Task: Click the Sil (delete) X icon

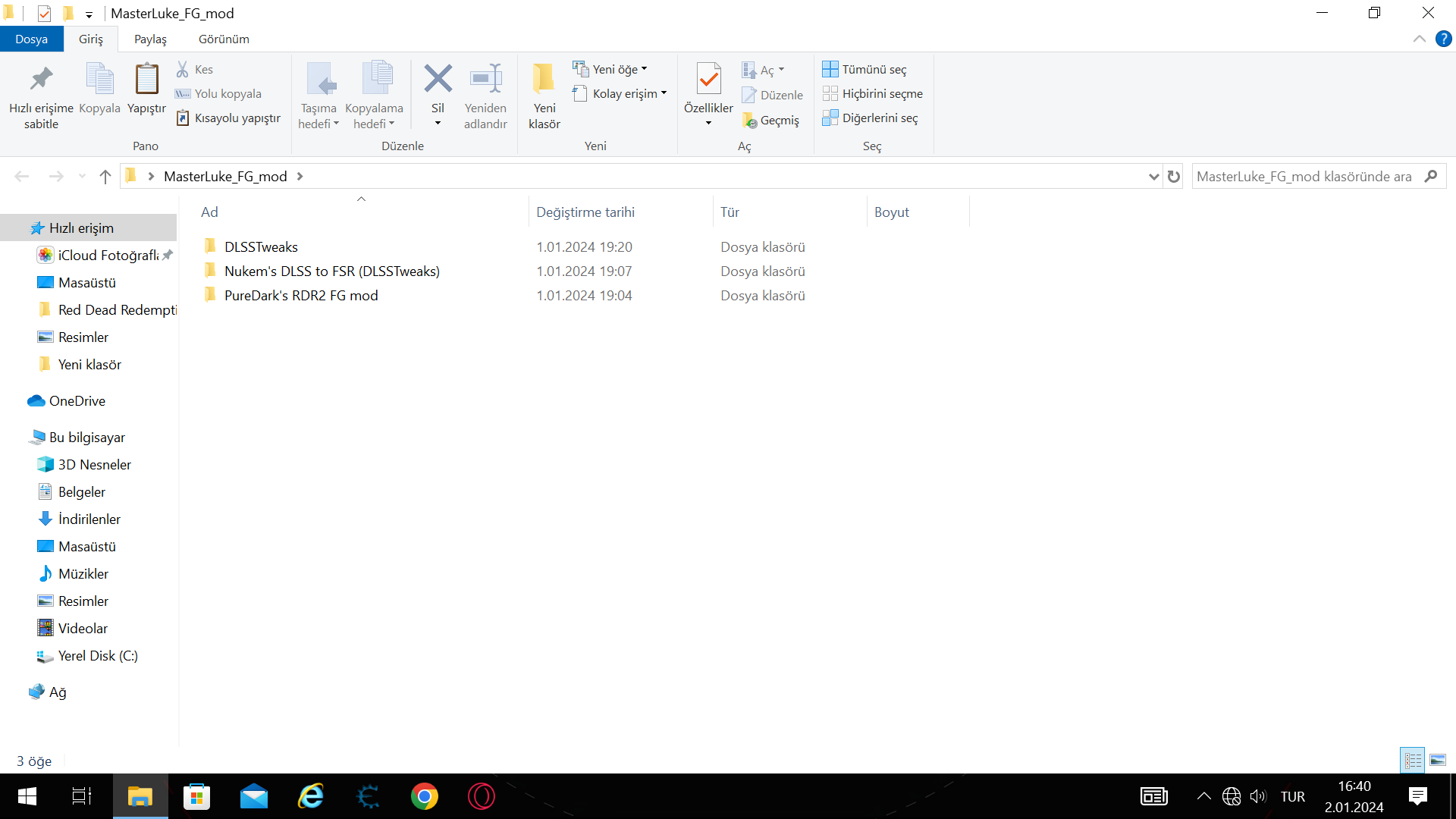Action: coord(438,79)
